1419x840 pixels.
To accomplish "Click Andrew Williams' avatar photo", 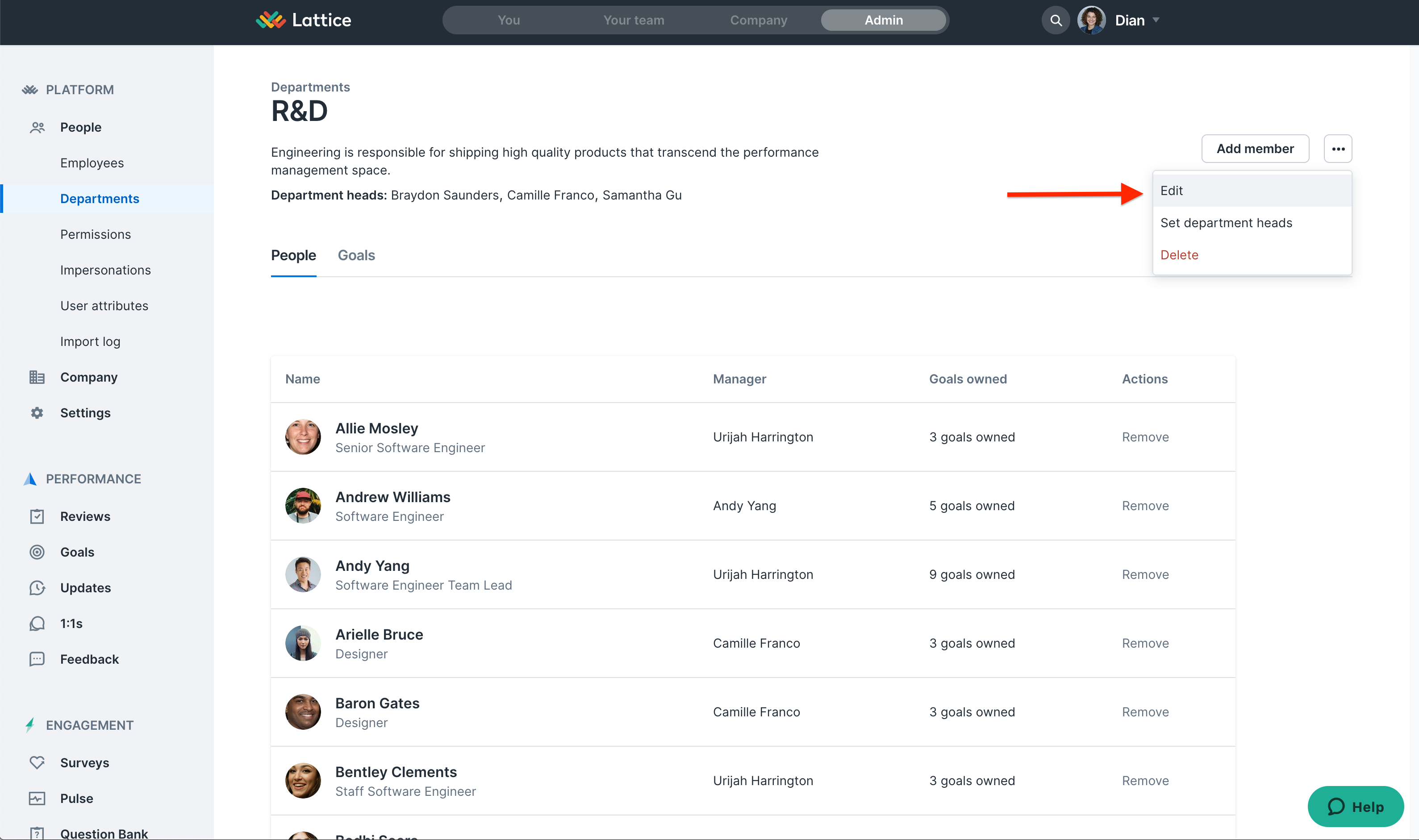I will tap(303, 506).
